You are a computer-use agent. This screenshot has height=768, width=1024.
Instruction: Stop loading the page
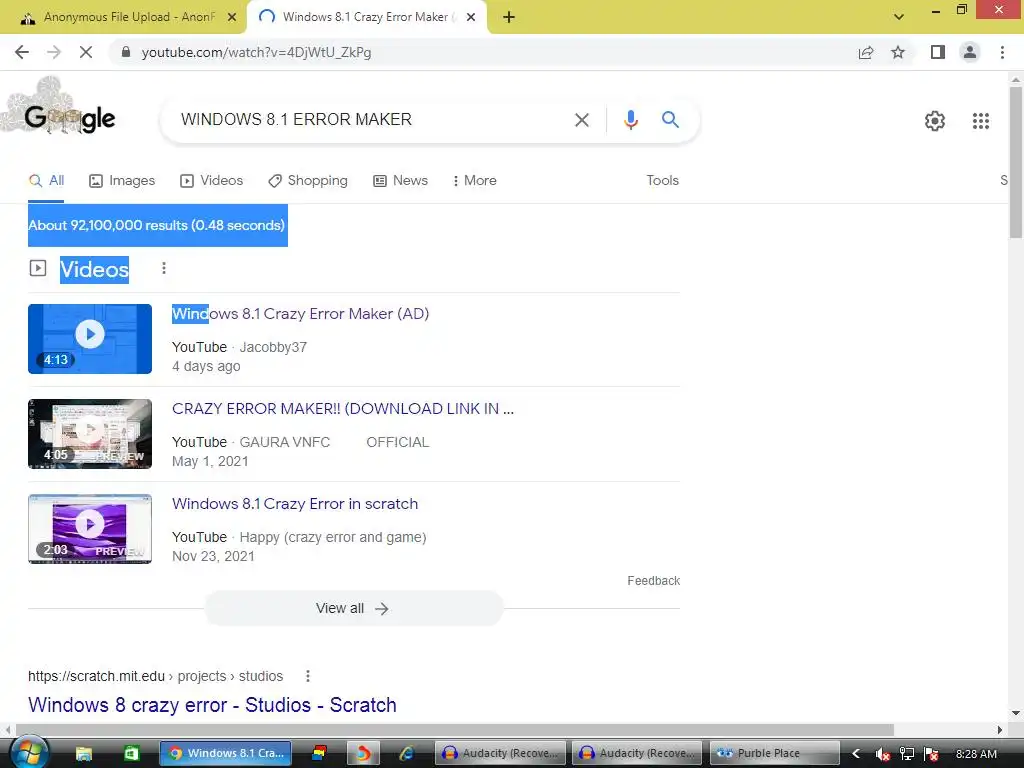86,52
